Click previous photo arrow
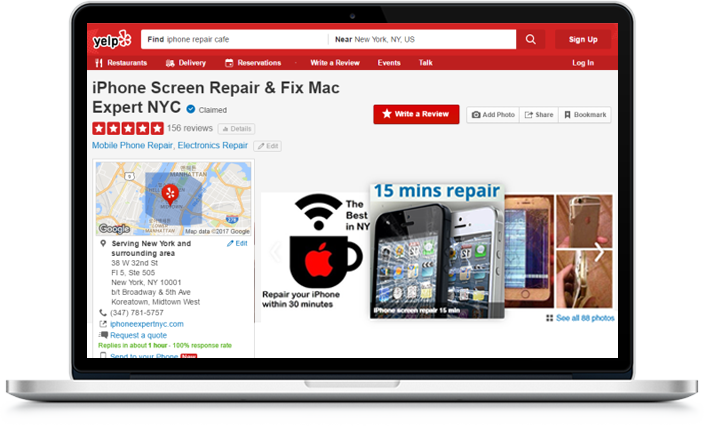The image size is (704, 426). pos(275,252)
